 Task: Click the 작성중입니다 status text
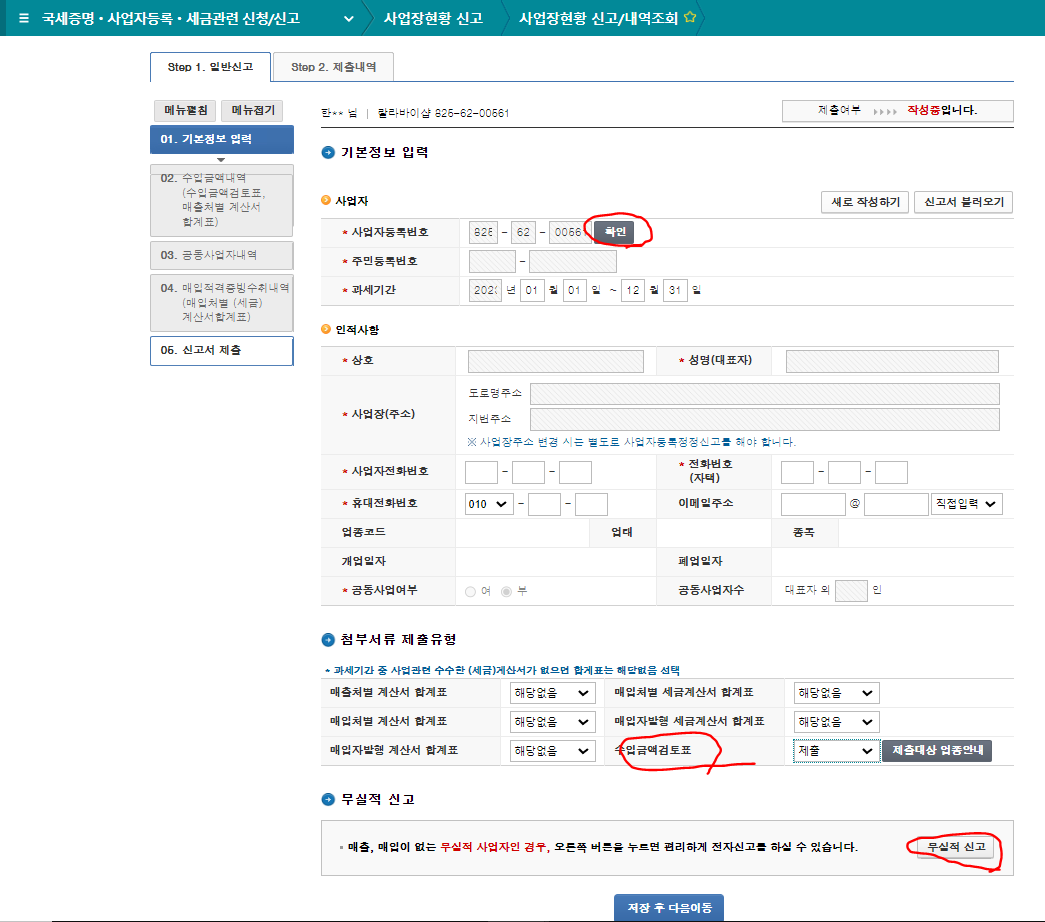coord(942,111)
